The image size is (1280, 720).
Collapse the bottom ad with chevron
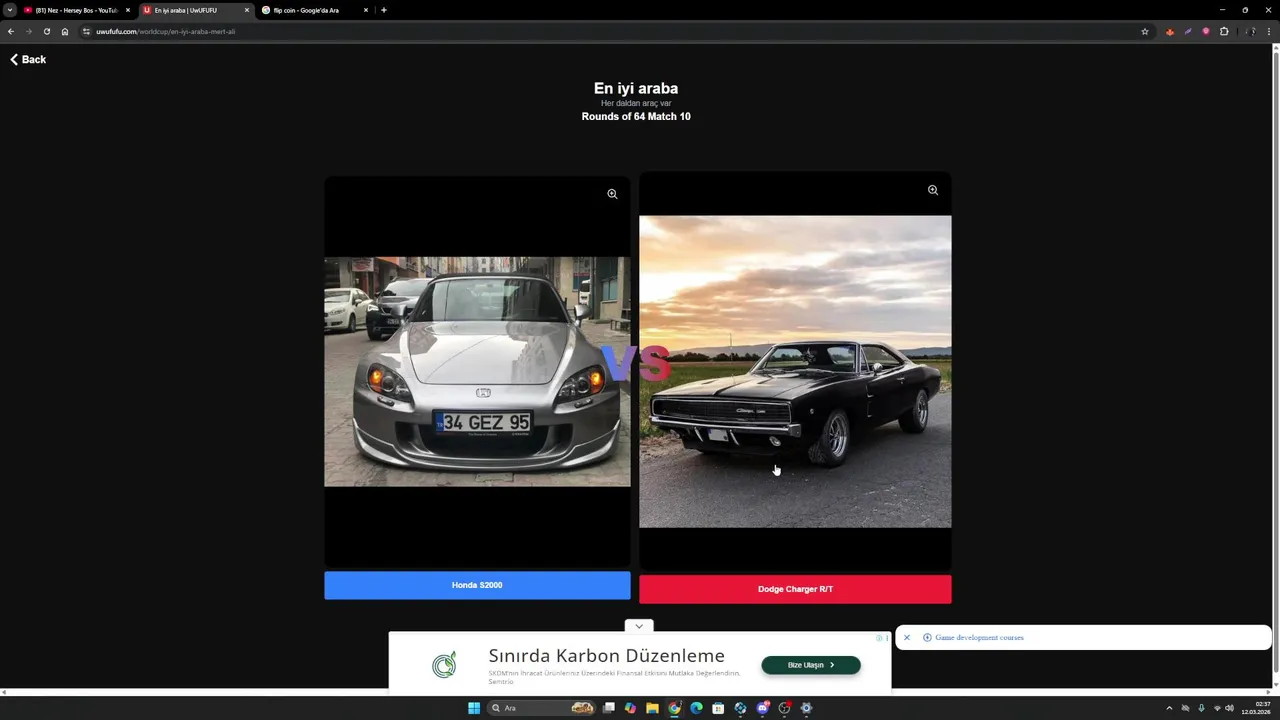639,626
